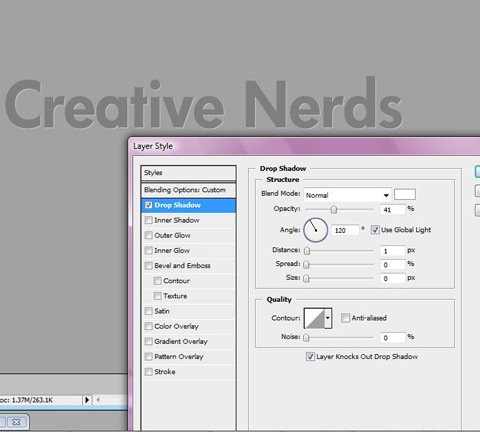Open the Styles section in Layer Style
This screenshot has height=432, width=480.
pos(188,173)
